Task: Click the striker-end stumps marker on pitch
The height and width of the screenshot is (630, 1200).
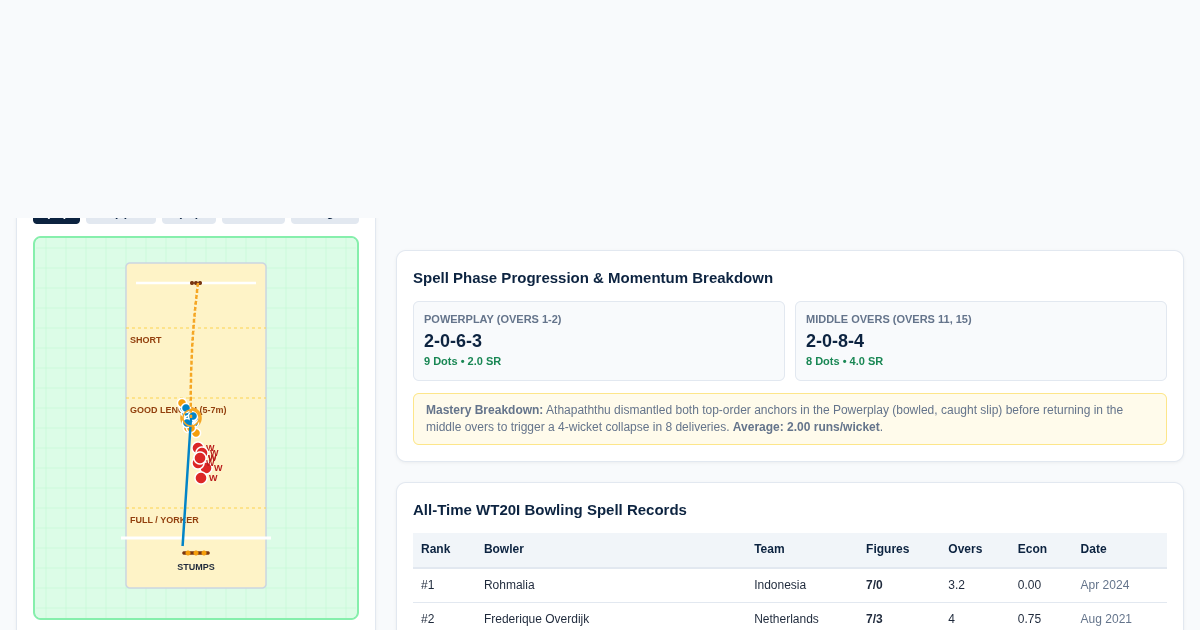Action: click(196, 553)
